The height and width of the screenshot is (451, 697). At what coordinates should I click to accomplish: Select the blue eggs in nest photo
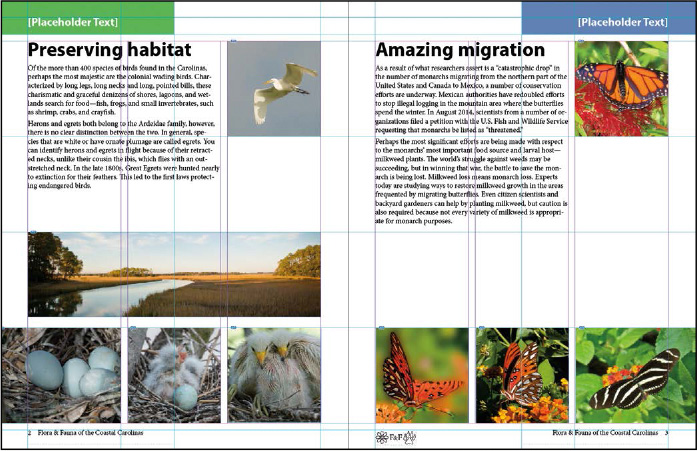click(x=61, y=375)
